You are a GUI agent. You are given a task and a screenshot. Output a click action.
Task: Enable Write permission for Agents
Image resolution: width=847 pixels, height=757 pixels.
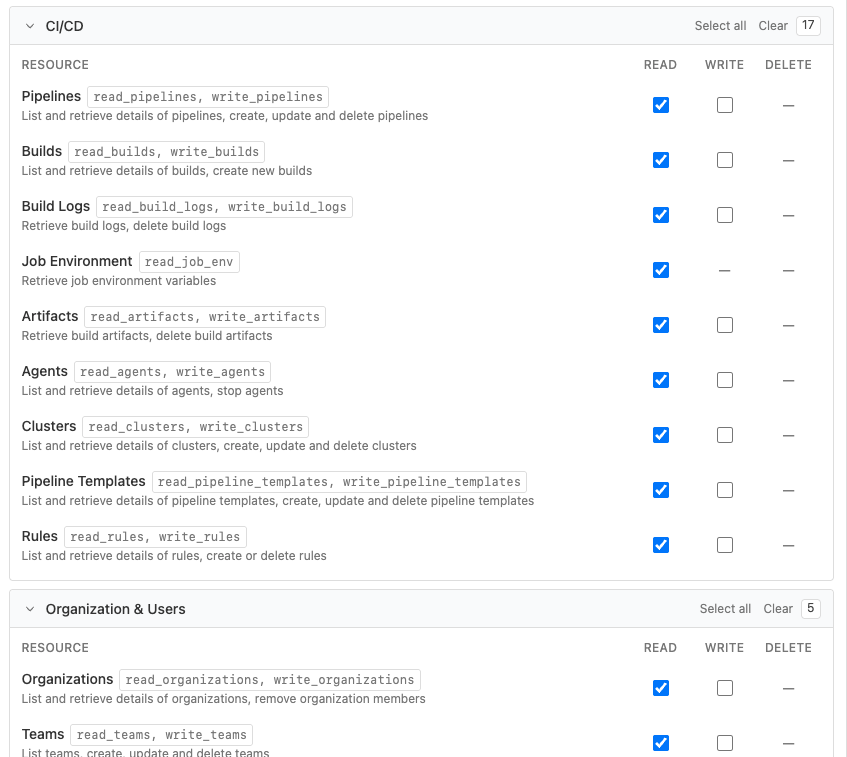(725, 380)
